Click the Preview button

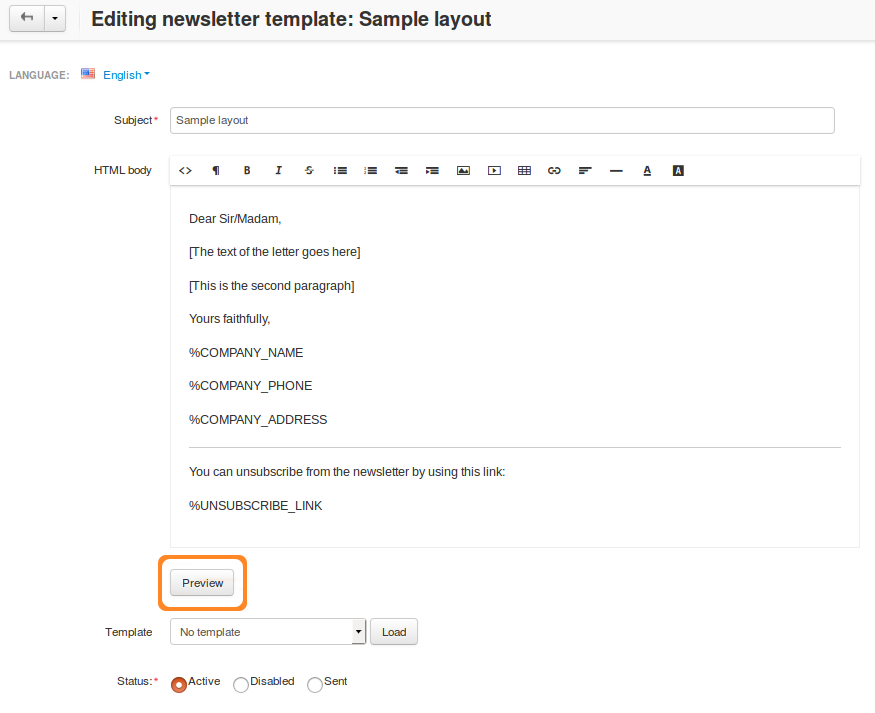(x=202, y=583)
